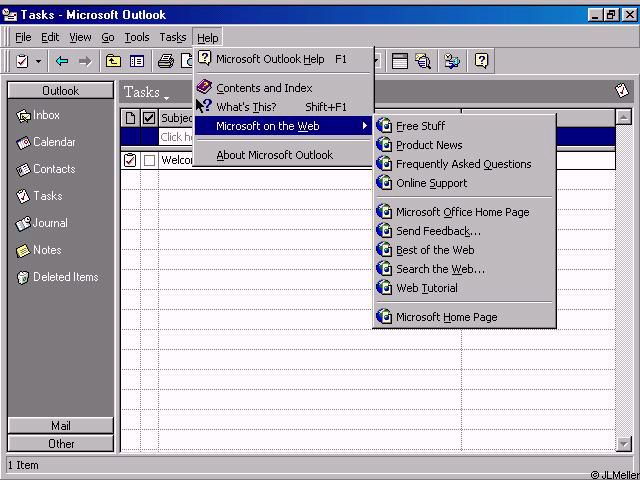Open Contacts in Outlook bar
The width and height of the screenshot is (640, 480).
46,169
